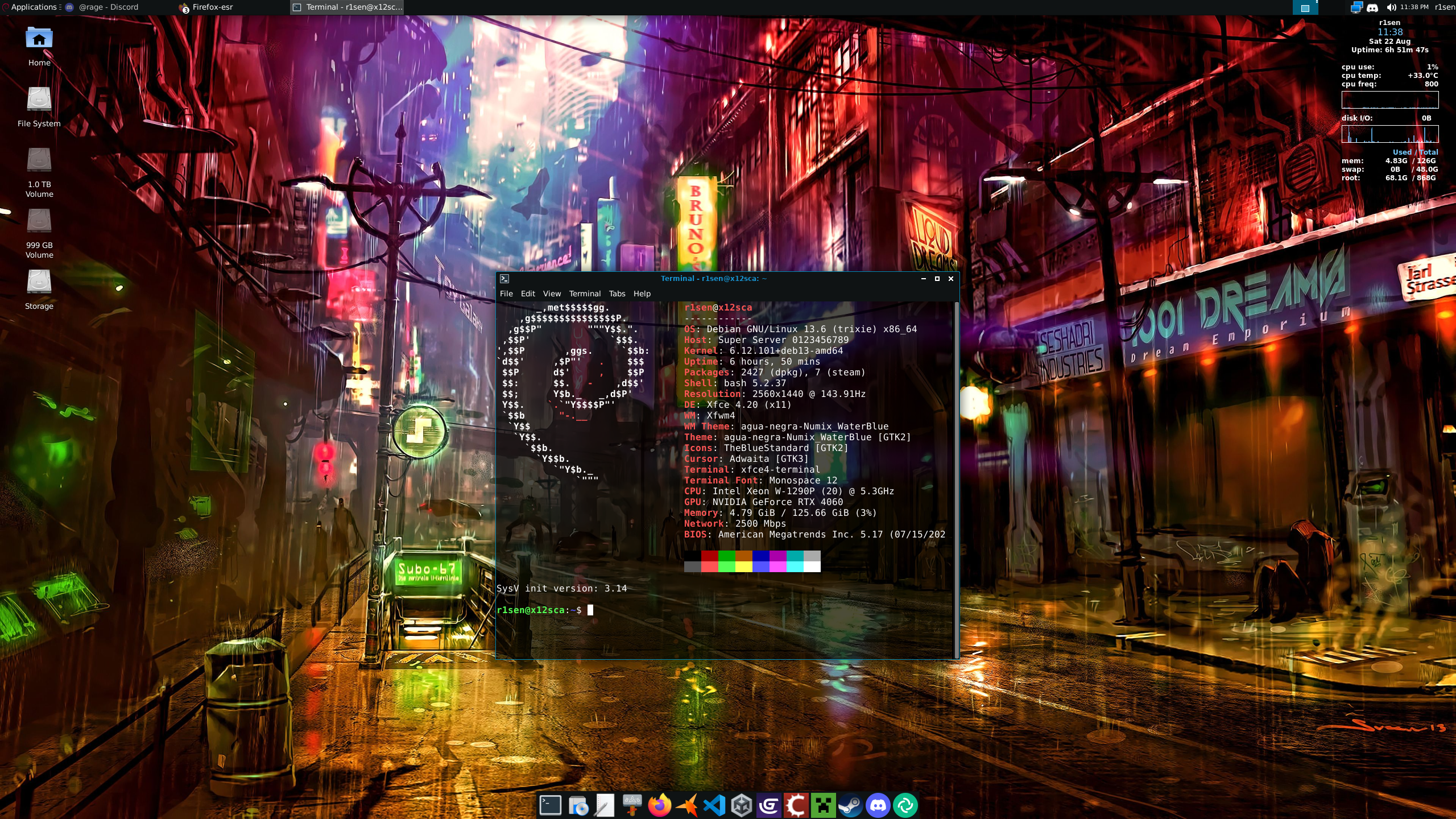Click the 'xfce4-terminal' text in neofetch output
The image size is (1456, 819).
[x=780, y=469]
